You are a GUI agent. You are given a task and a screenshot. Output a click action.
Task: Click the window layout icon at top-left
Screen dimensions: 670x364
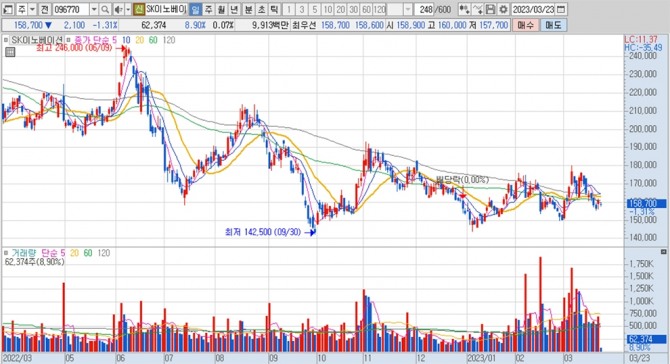tap(8, 9)
